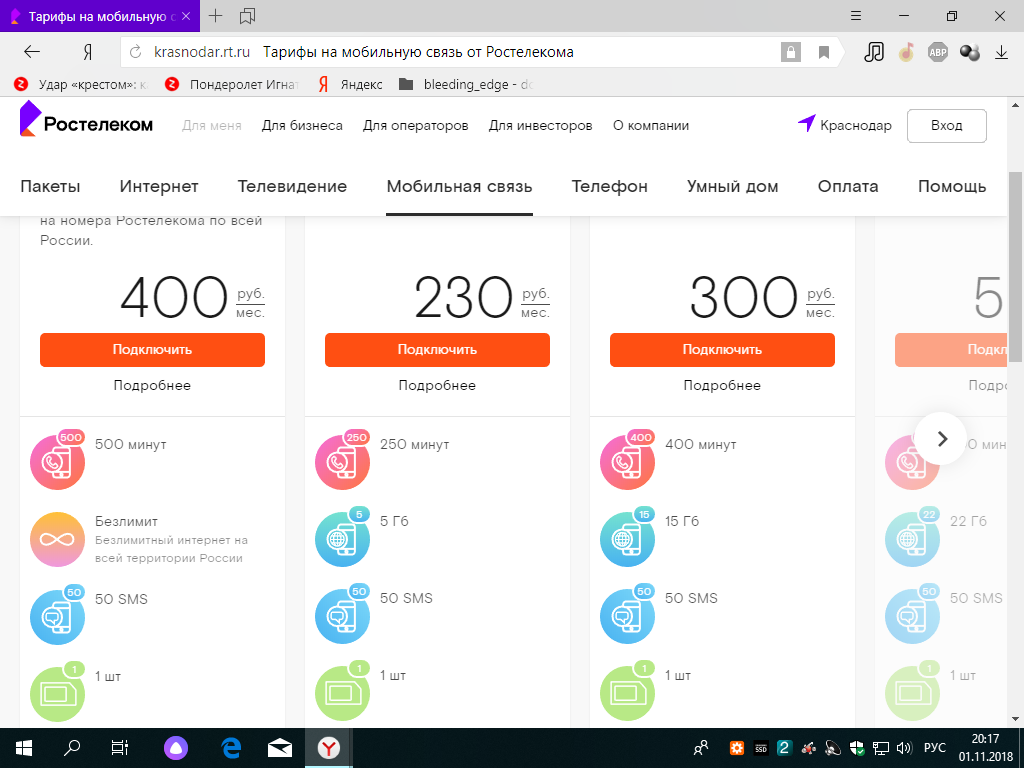Click the Yandex Я home button
The height and width of the screenshot is (768, 1024).
click(x=88, y=52)
